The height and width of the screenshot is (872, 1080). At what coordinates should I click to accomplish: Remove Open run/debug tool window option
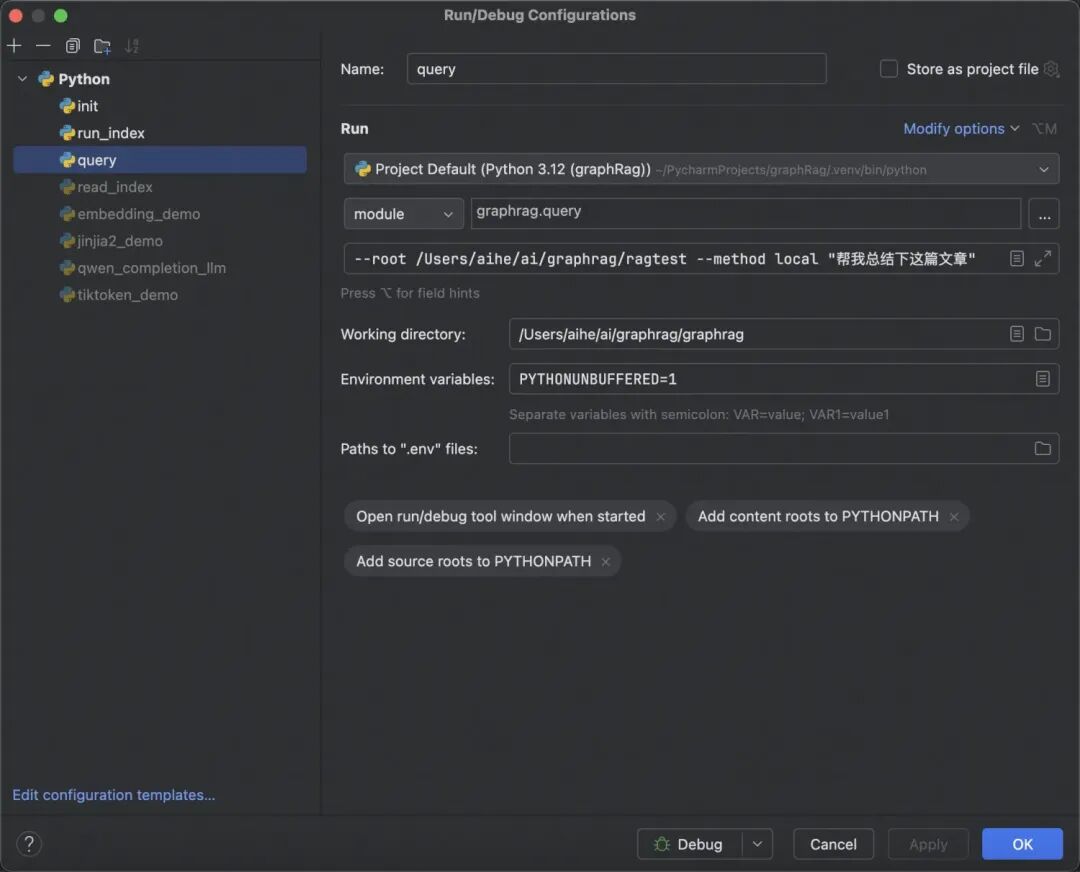point(661,517)
